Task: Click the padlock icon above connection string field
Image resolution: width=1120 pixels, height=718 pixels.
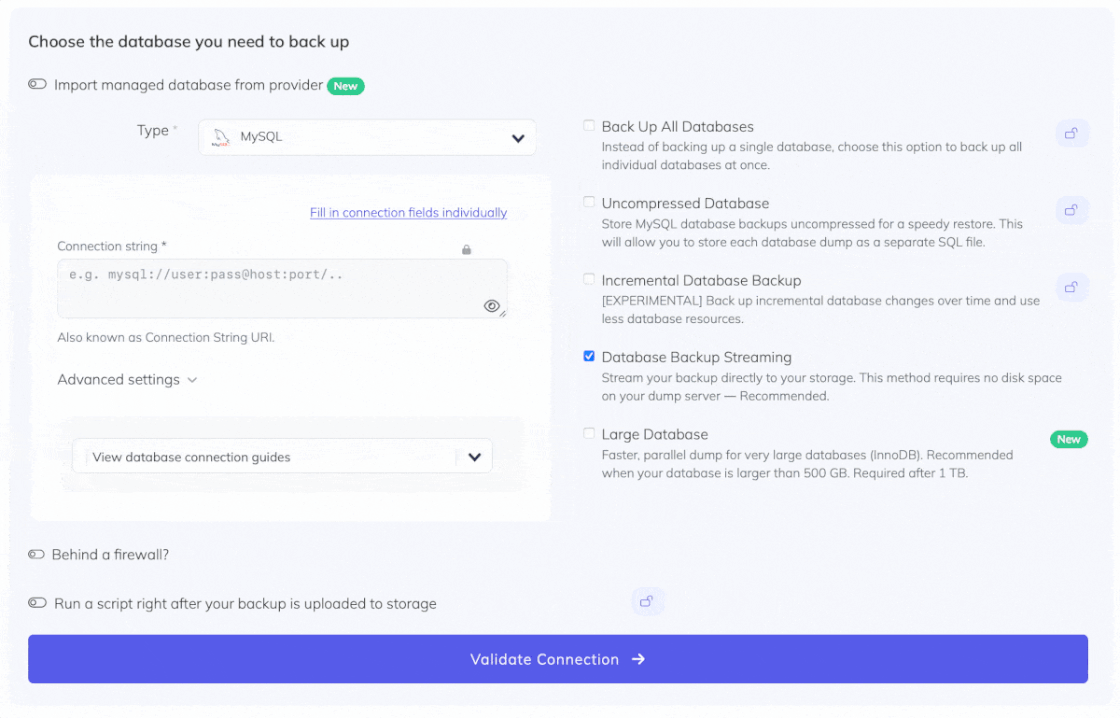Action: [466, 249]
